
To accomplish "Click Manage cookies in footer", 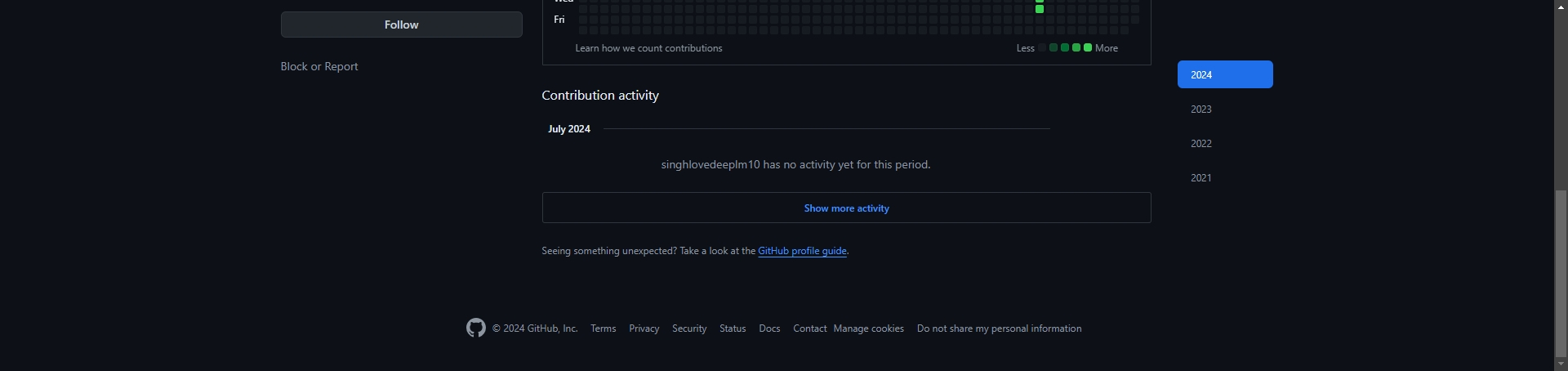I will point(868,329).
